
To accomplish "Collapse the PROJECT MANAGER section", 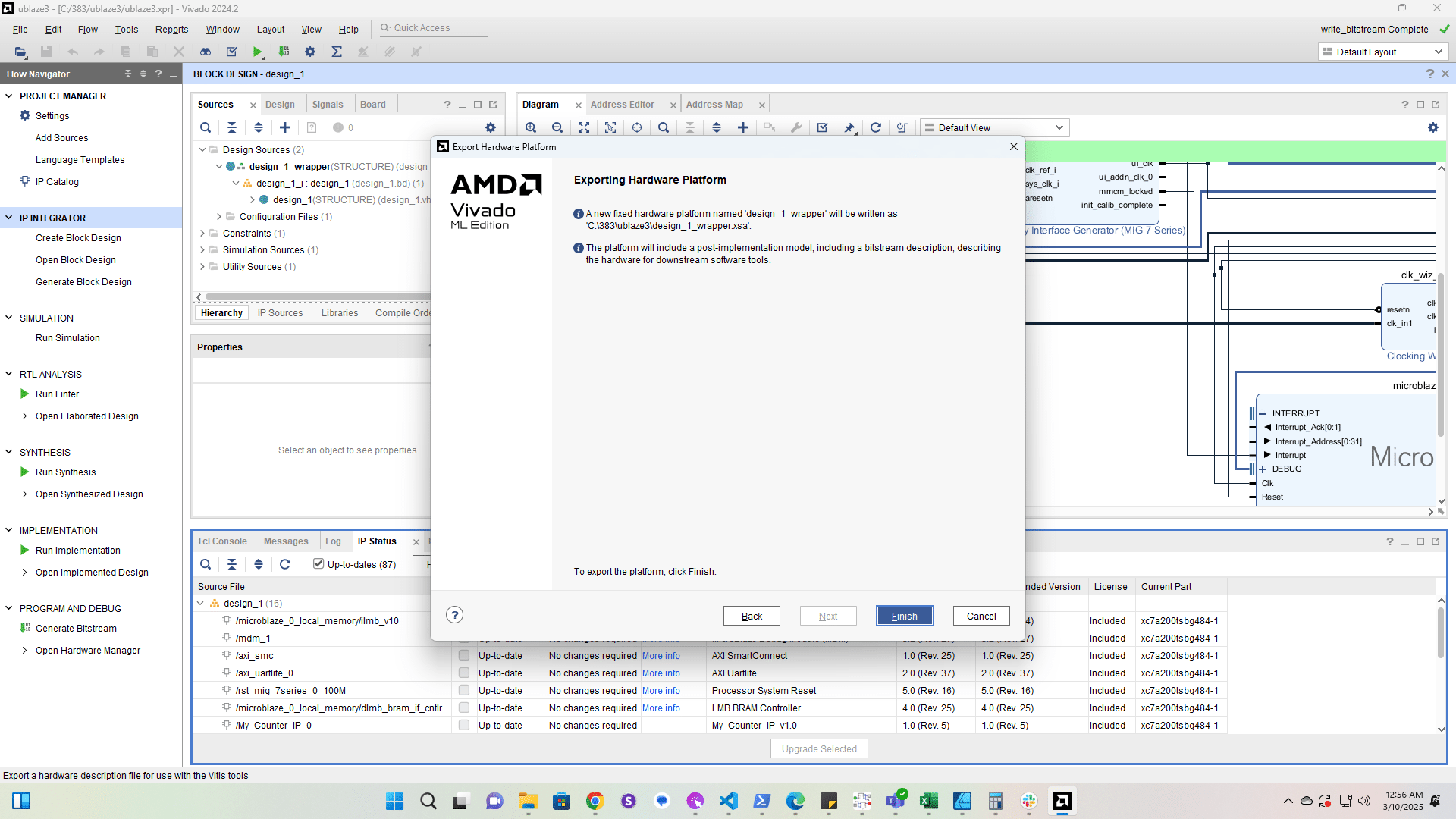I will (9, 96).
